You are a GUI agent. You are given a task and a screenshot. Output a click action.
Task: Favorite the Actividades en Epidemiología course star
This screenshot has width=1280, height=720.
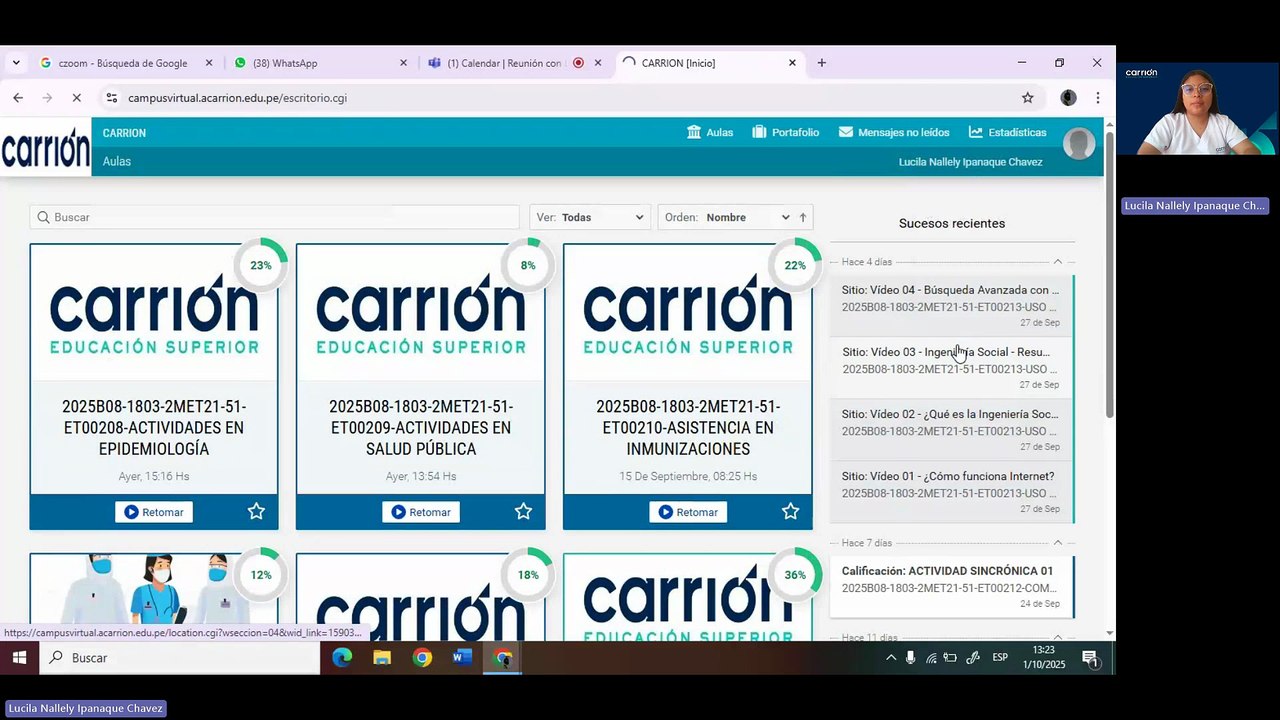click(x=256, y=512)
